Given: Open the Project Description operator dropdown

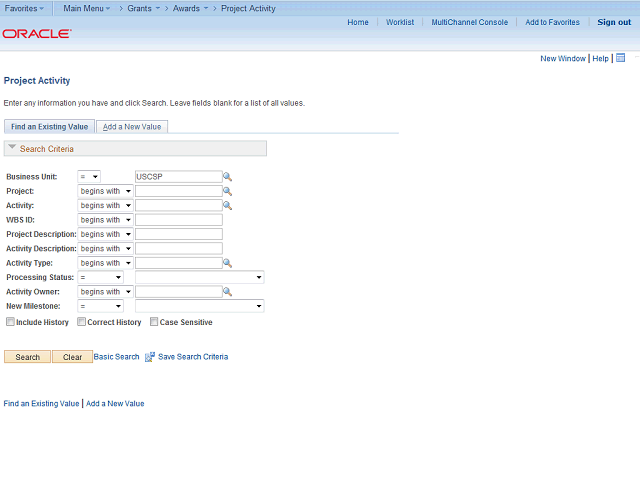Looking at the screenshot, I should click(x=105, y=234).
